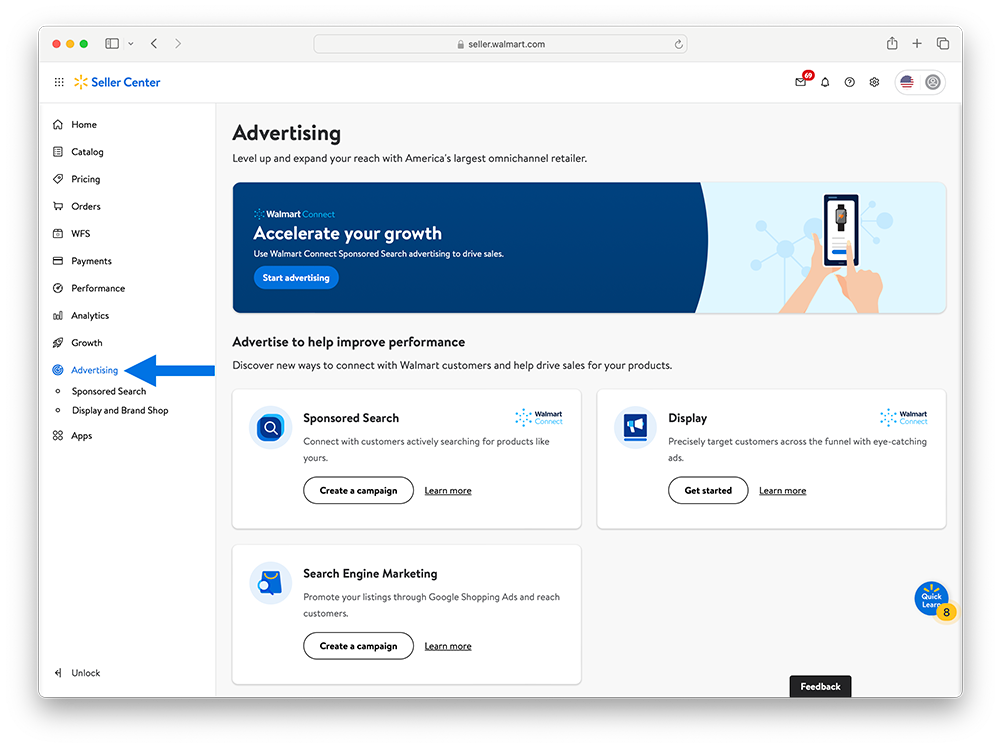The height and width of the screenshot is (748, 1000).
Task: Select Display and Brand Shop submenu item
Action: 120,411
